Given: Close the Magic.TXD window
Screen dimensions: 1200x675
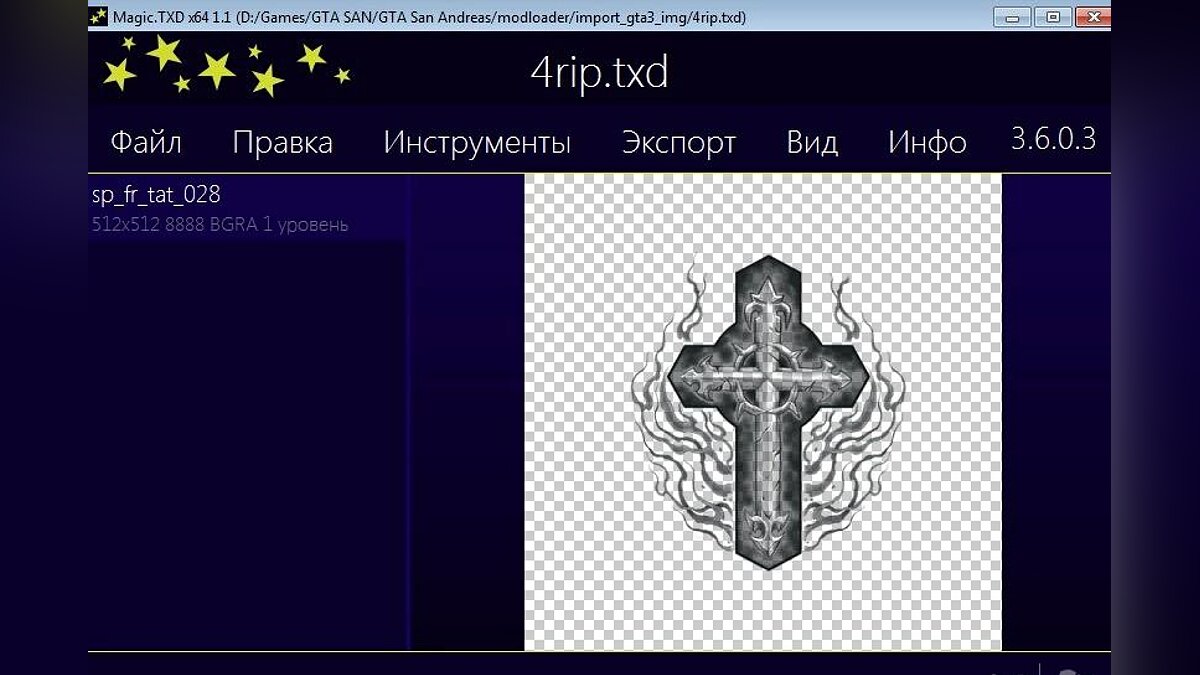Looking at the screenshot, I should click(1092, 17).
